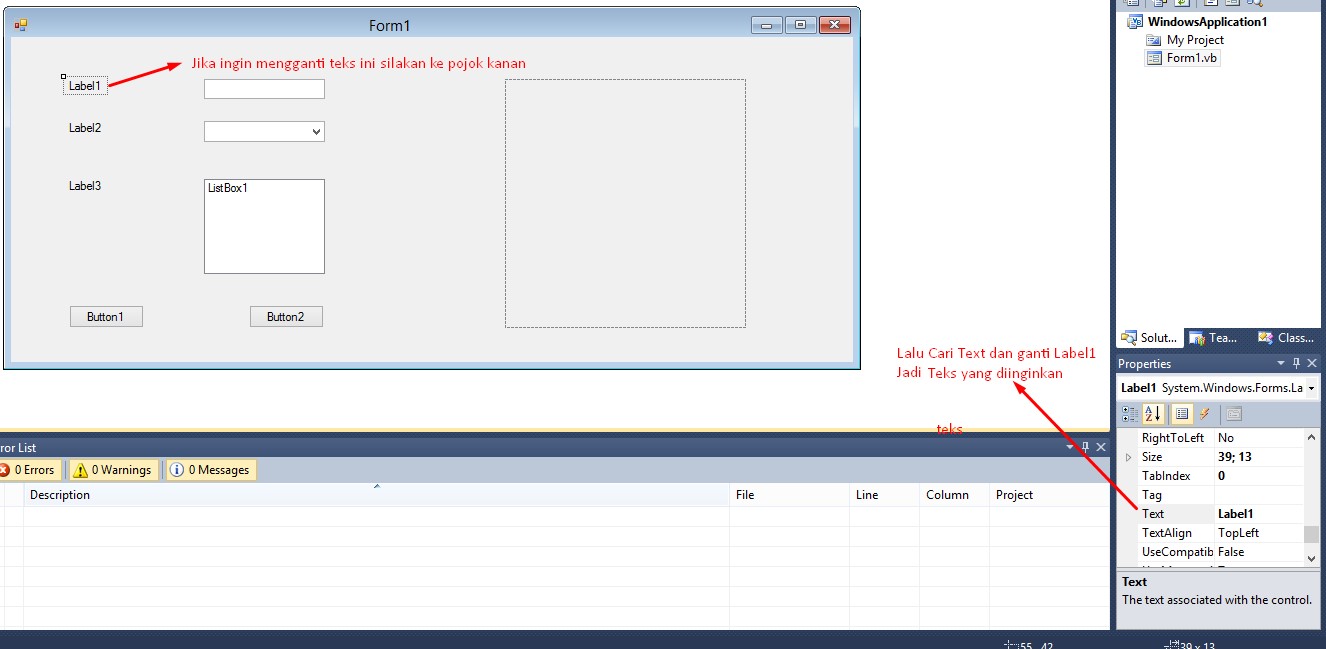The width and height of the screenshot is (1326, 649).
Task: Select the Alphabetical sort icon in Properties
Action: 1153,413
